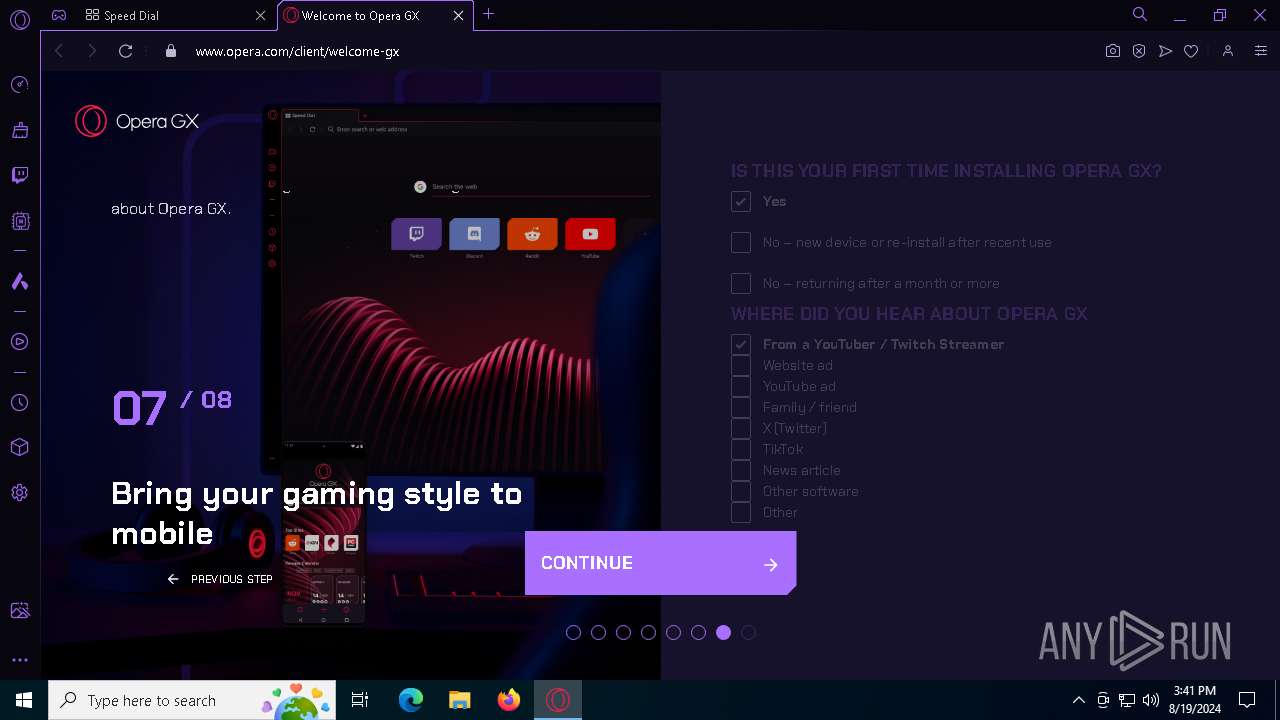
Task: Check the 'Family / friend' checkbox
Action: tap(740, 407)
